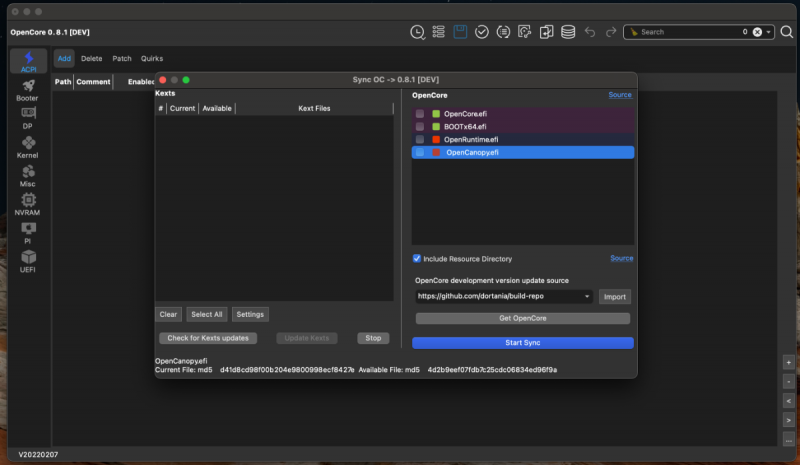
Task: Tick the OpenCore.efi checkbox
Action: point(420,114)
